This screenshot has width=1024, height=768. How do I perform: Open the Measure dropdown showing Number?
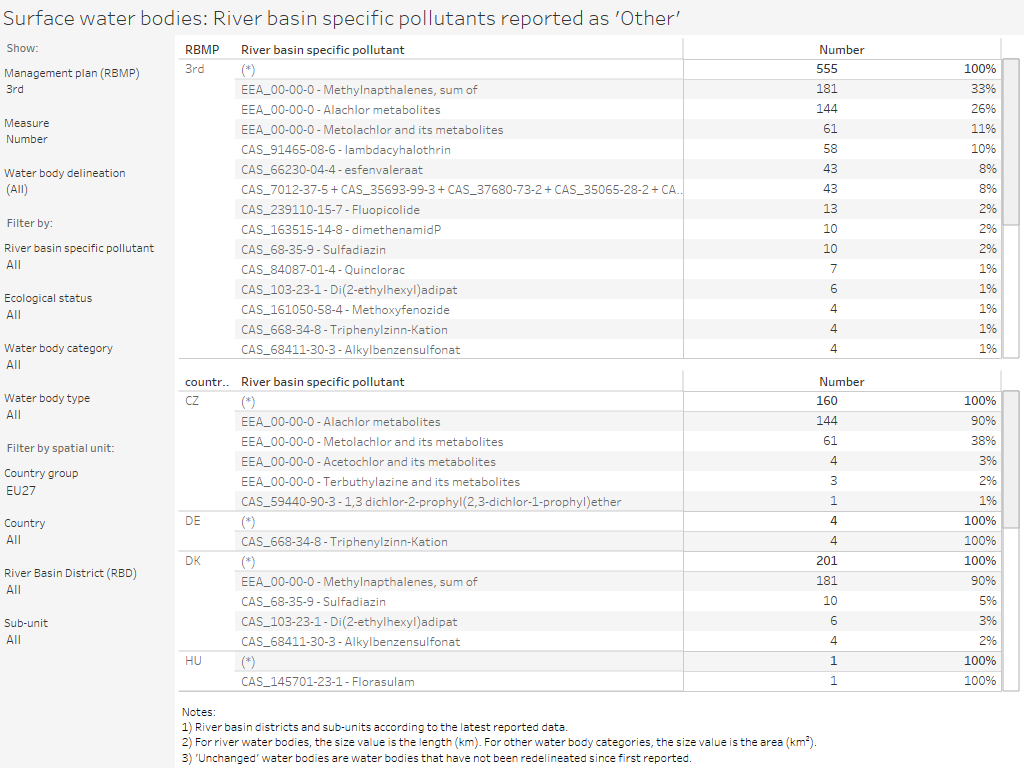pos(85,139)
